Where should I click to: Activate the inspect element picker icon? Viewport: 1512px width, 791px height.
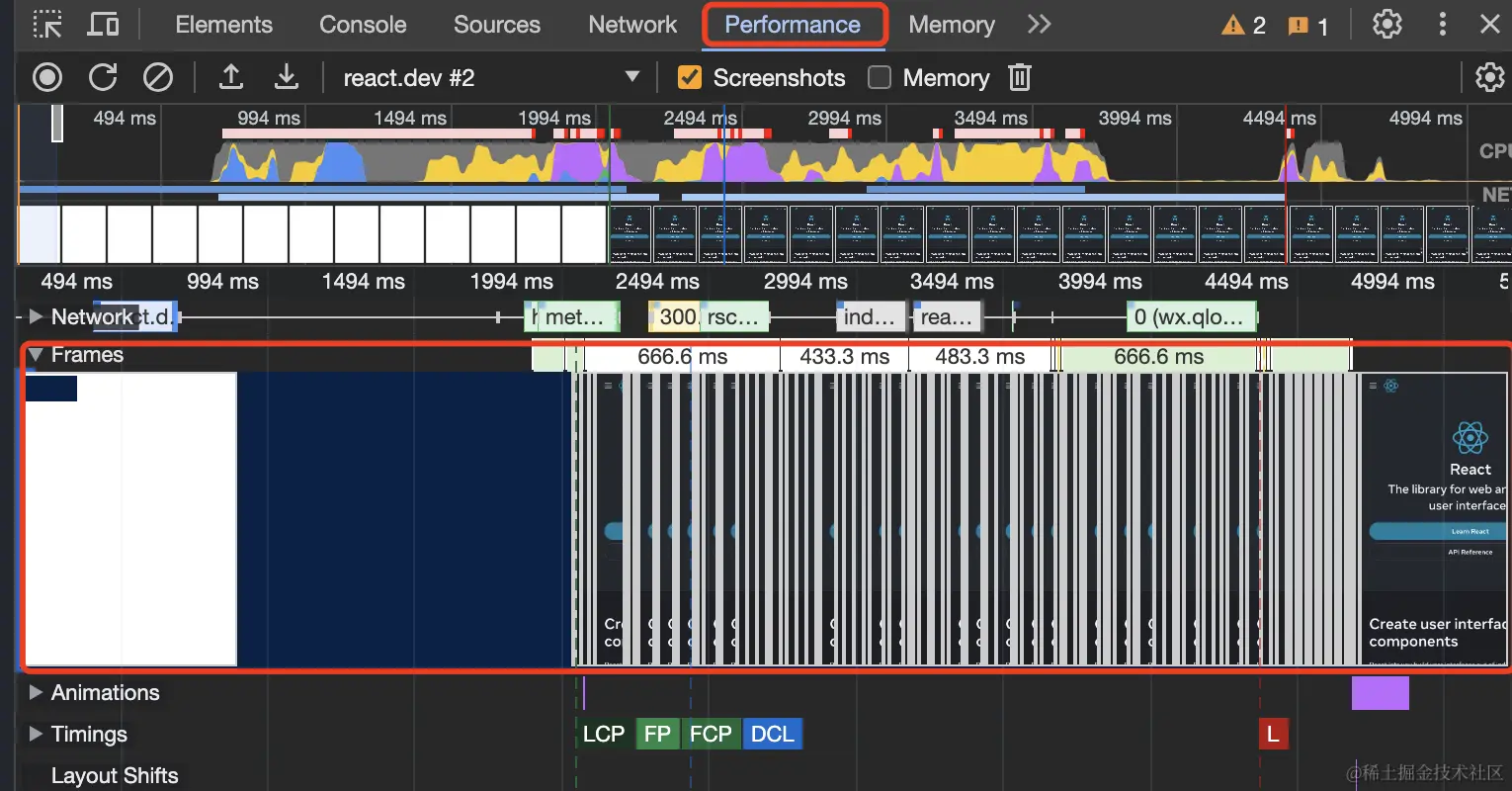pos(47,25)
